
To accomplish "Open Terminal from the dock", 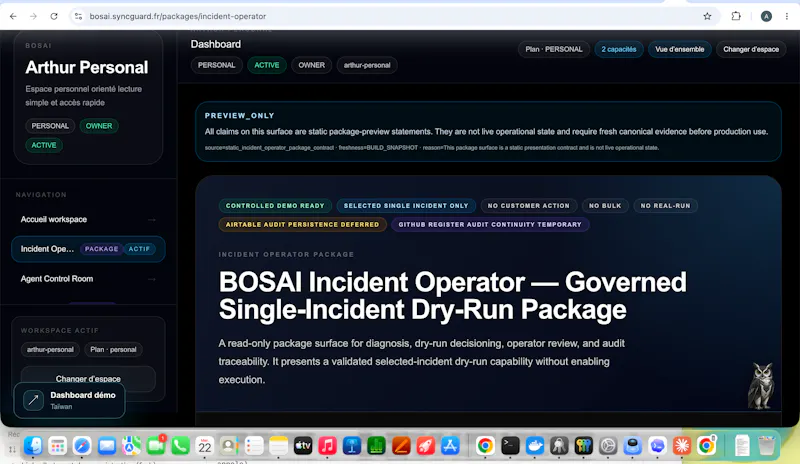I will tap(510, 446).
